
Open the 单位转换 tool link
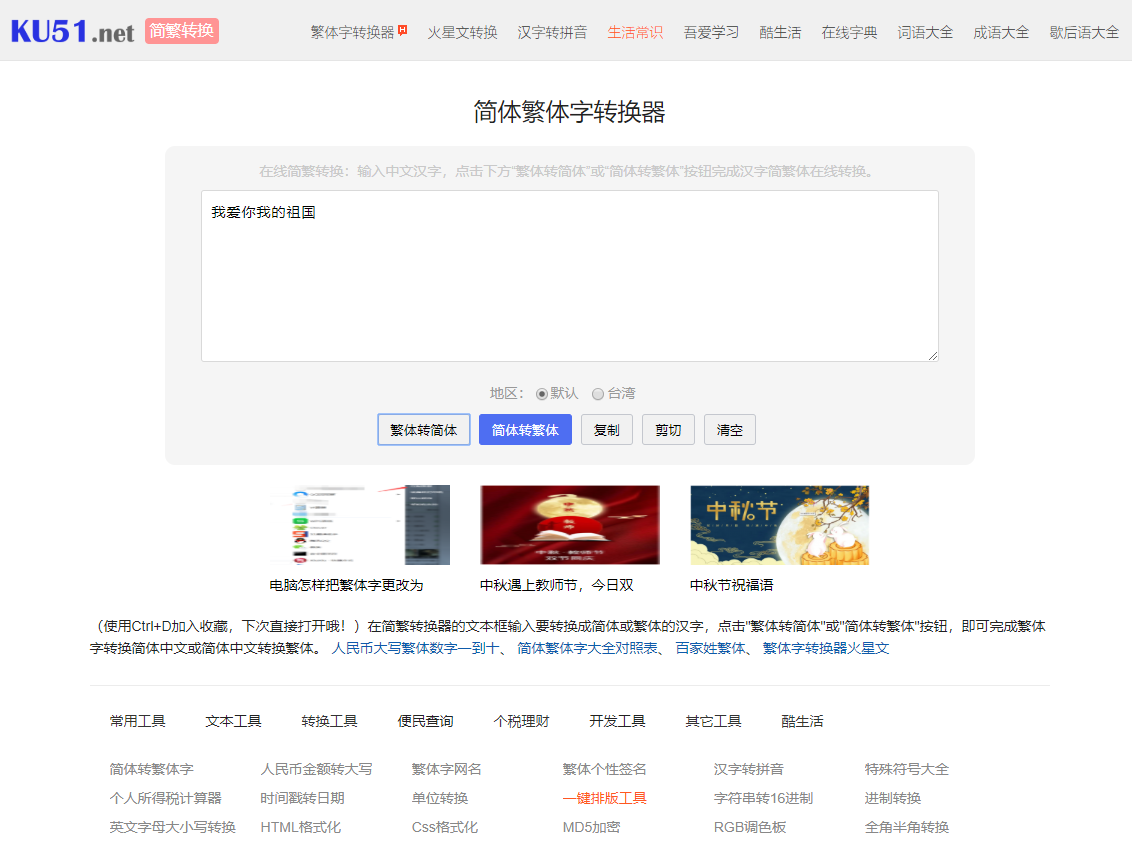(440, 799)
